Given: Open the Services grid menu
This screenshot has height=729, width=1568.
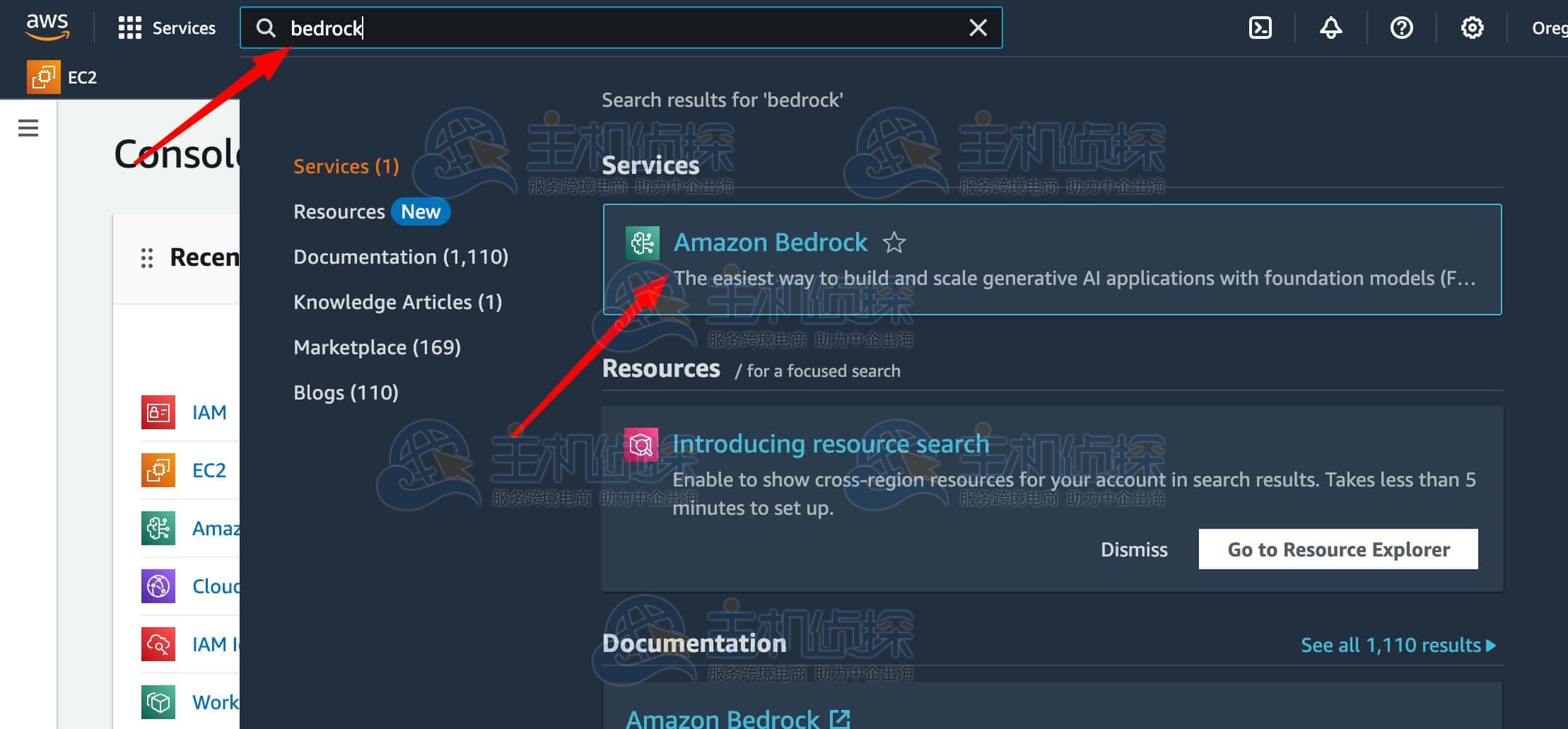Looking at the screenshot, I should click(167, 28).
